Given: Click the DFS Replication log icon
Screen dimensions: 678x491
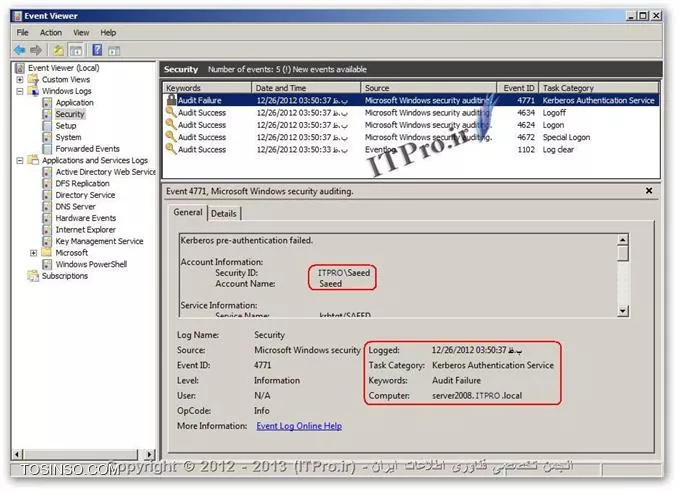Looking at the screenshot, I should 48,184.
